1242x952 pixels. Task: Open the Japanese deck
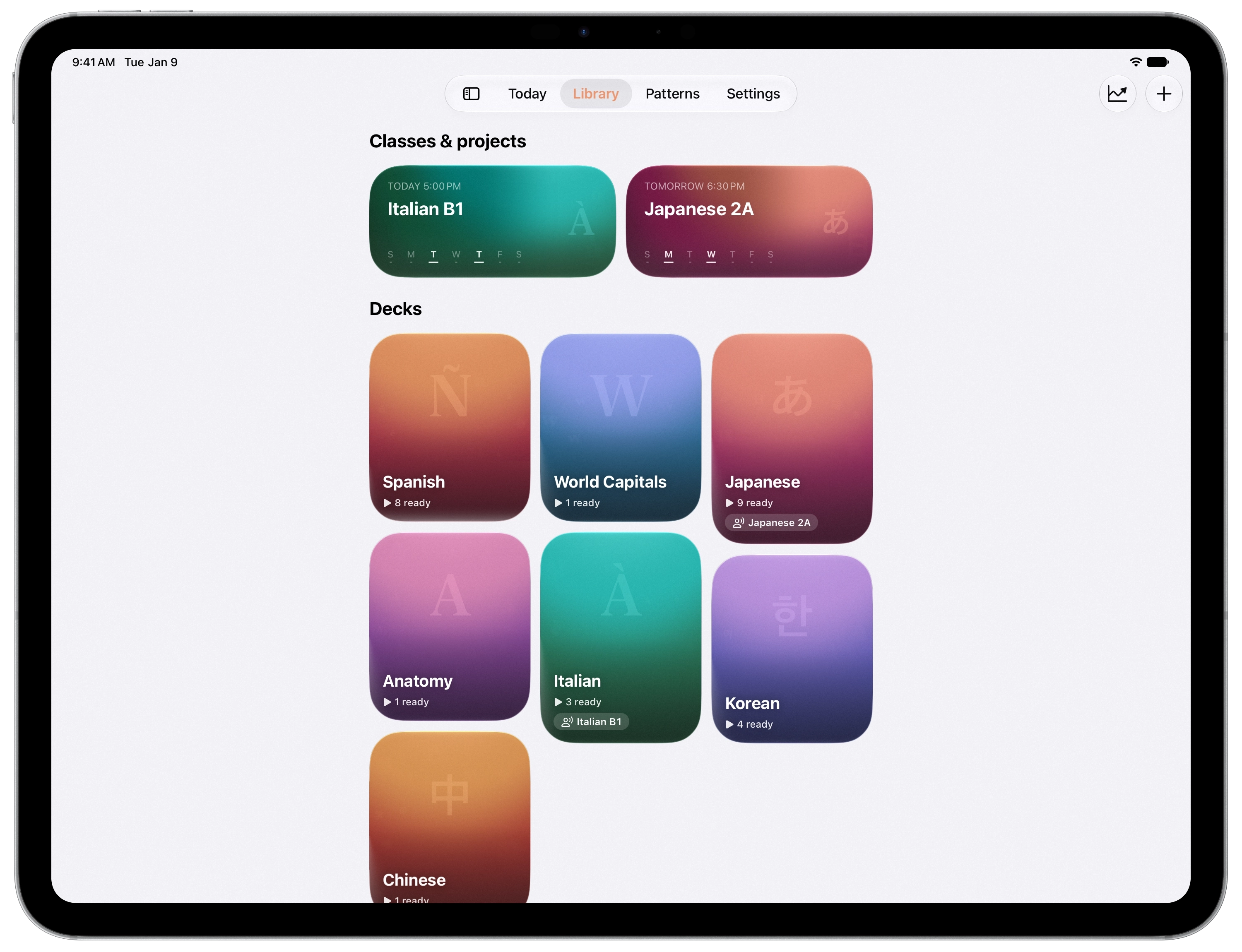click(792, 438)
